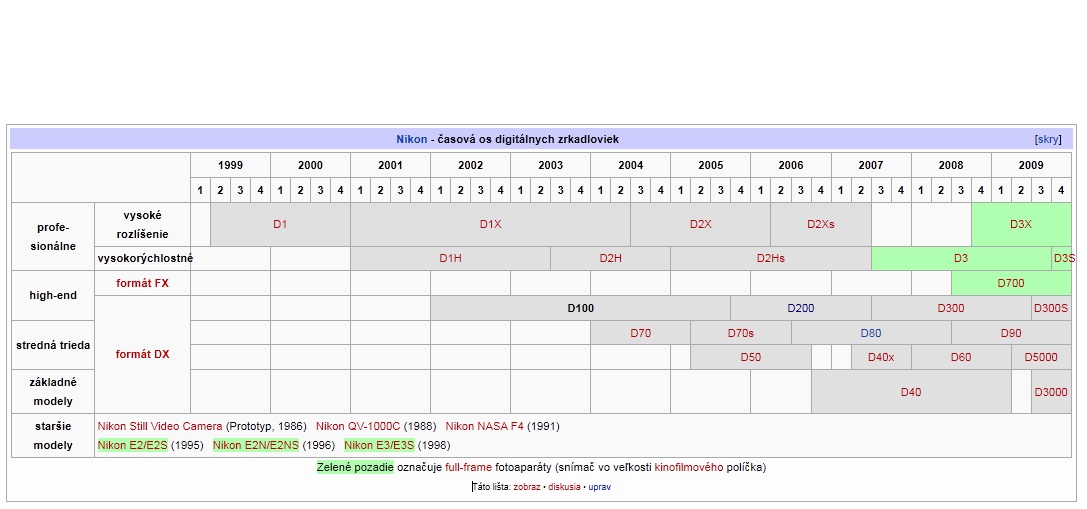Image resolution: width=1087 pixels, height=509 pixels.
Task: Open the formát FX link
Action: point(142,283)
